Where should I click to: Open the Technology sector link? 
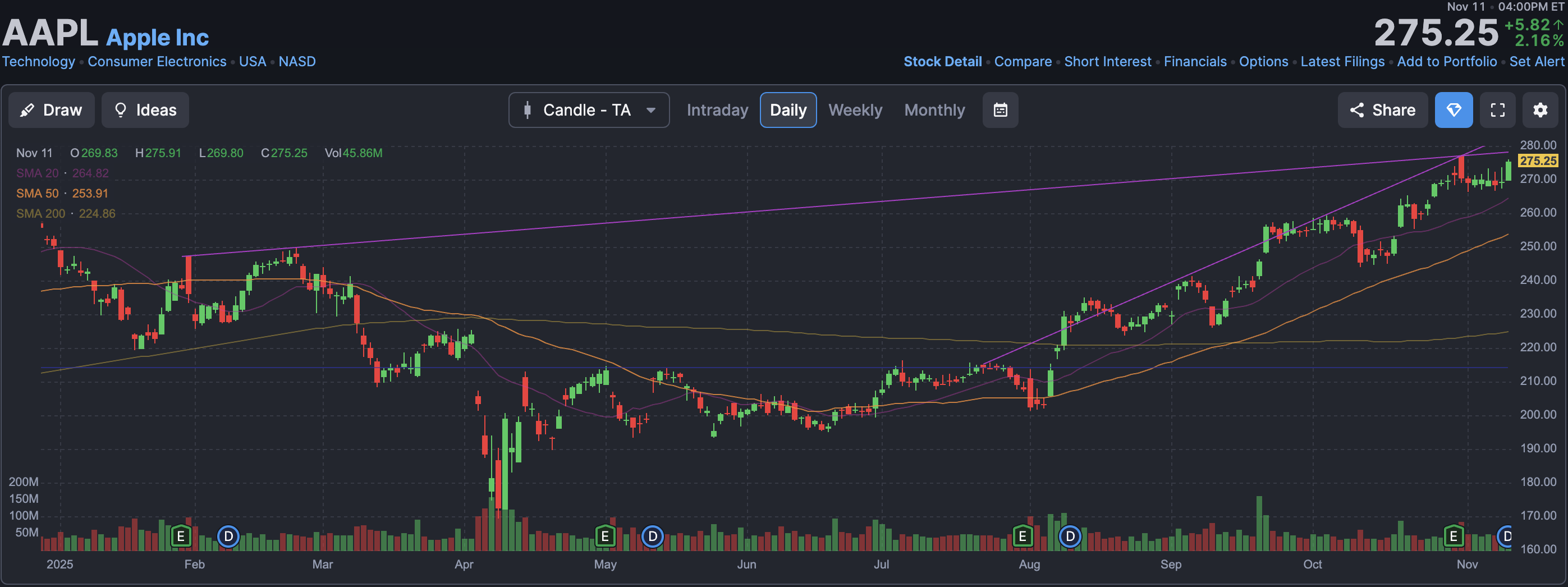(x=38, y=62)
